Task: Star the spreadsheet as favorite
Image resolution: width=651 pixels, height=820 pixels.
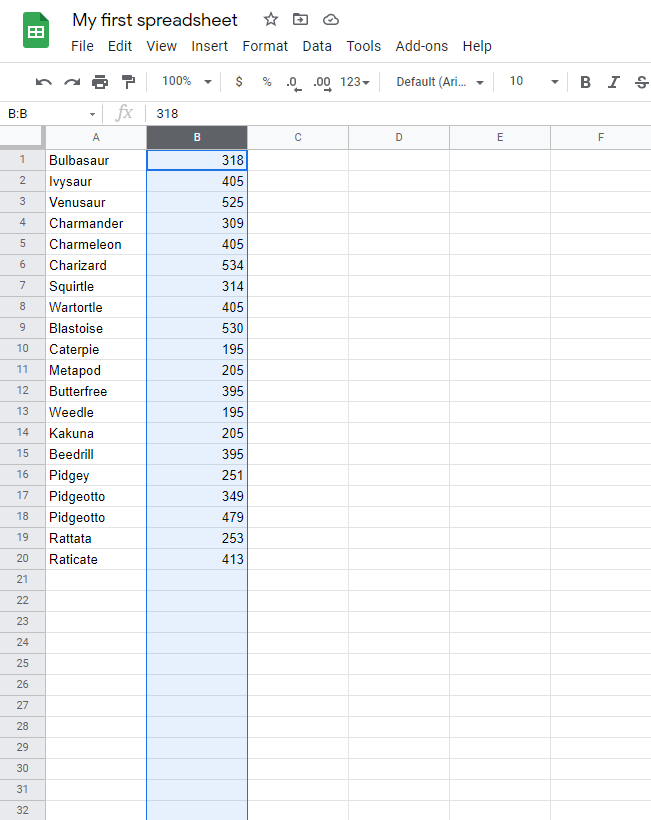Action: click(x=271, y=19)
